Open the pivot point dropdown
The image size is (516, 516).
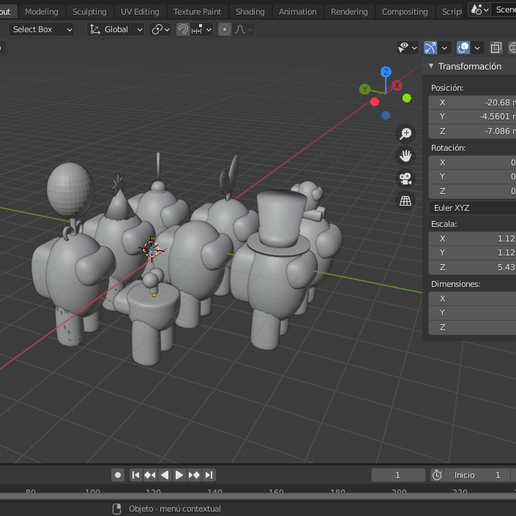tap(160, 30)
